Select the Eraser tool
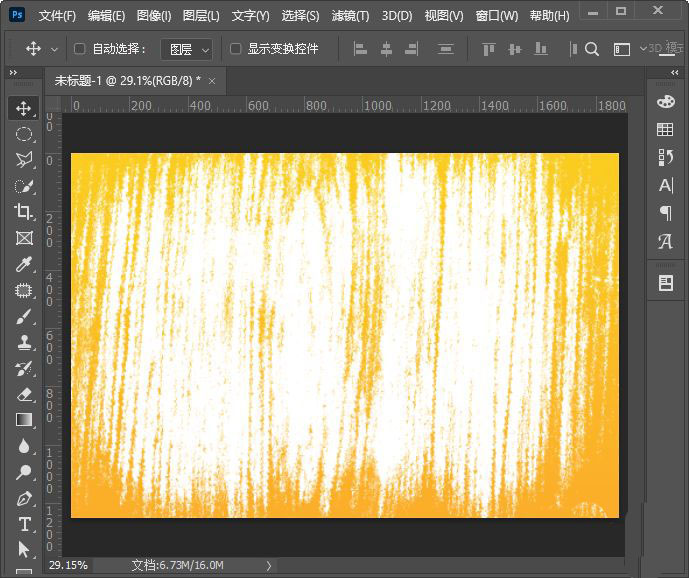Image resolution: width=689 pixels, height=578 pixels. 24,394
